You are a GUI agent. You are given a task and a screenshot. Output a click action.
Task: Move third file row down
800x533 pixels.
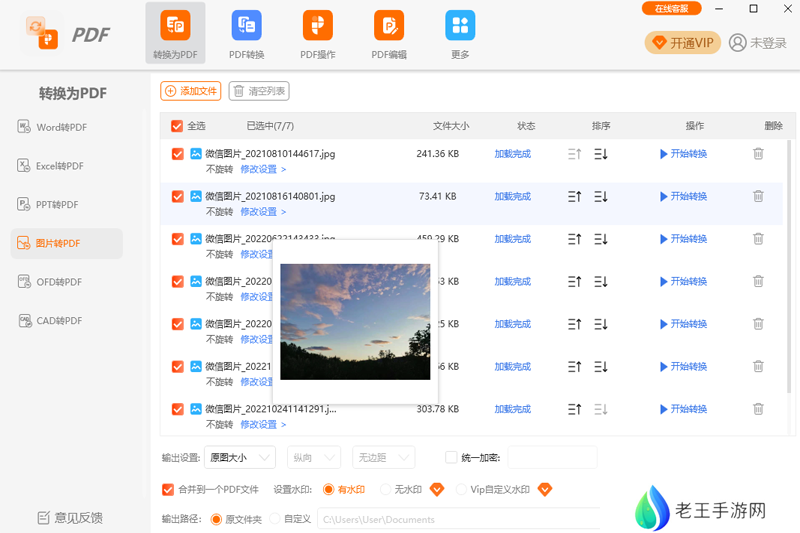pyautogui.click(x=601, y=239)
